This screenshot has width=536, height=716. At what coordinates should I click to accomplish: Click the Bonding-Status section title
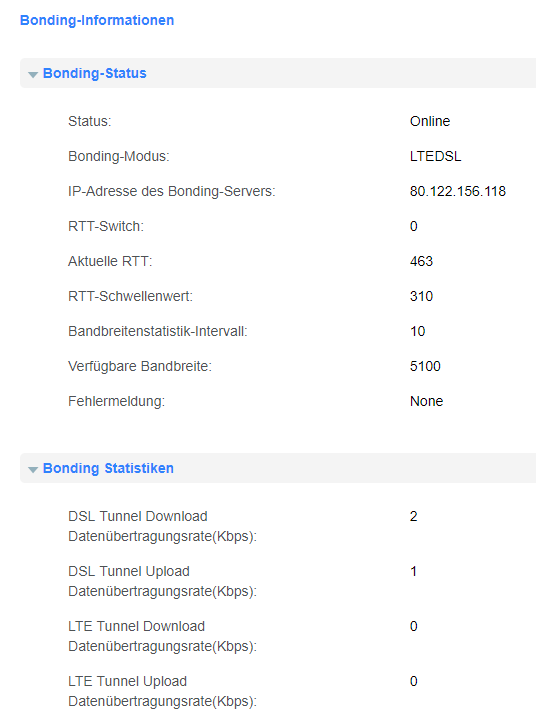95,74
